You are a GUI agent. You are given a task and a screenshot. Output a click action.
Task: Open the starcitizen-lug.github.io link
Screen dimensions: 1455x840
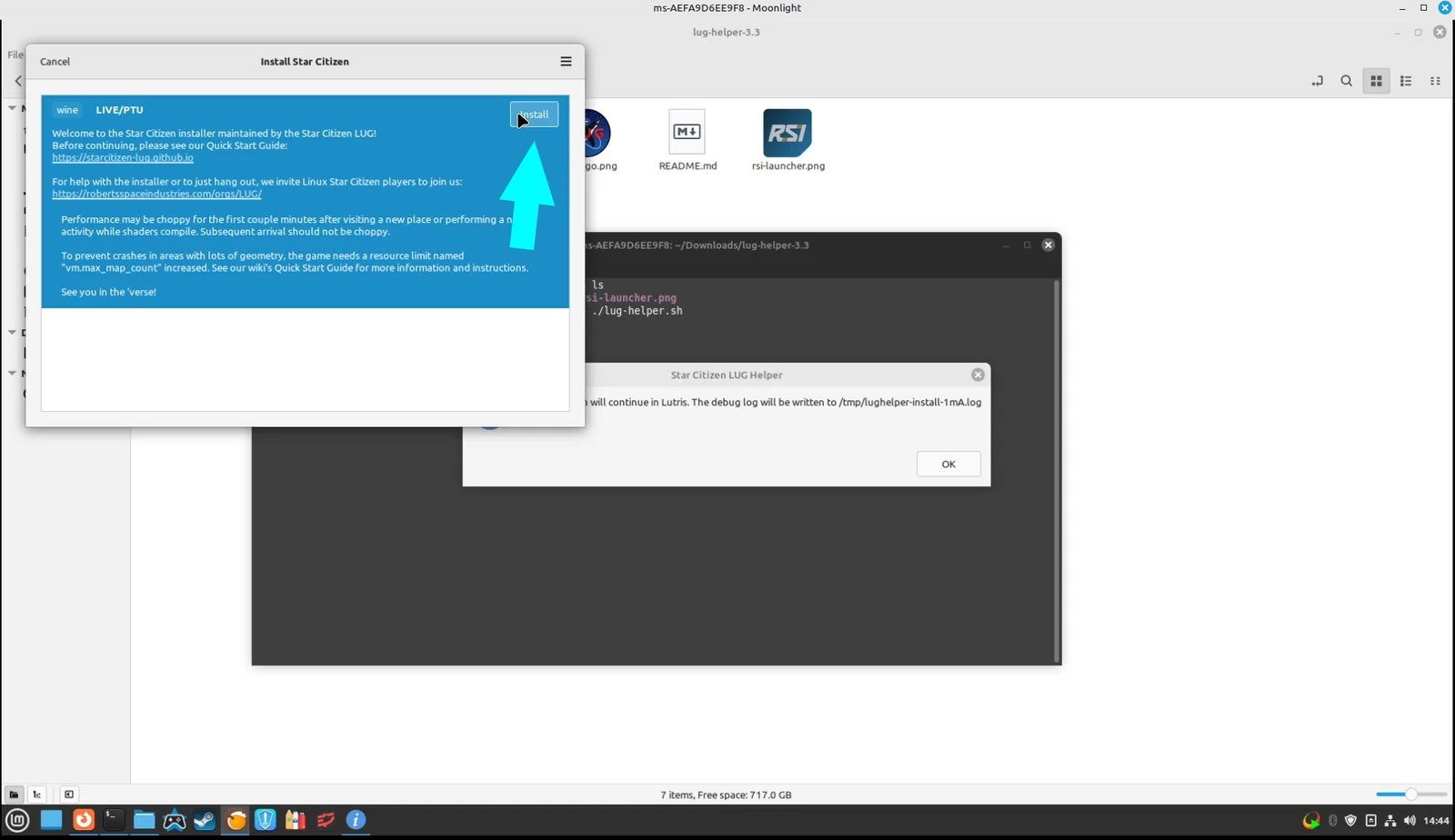pos(123,157)
